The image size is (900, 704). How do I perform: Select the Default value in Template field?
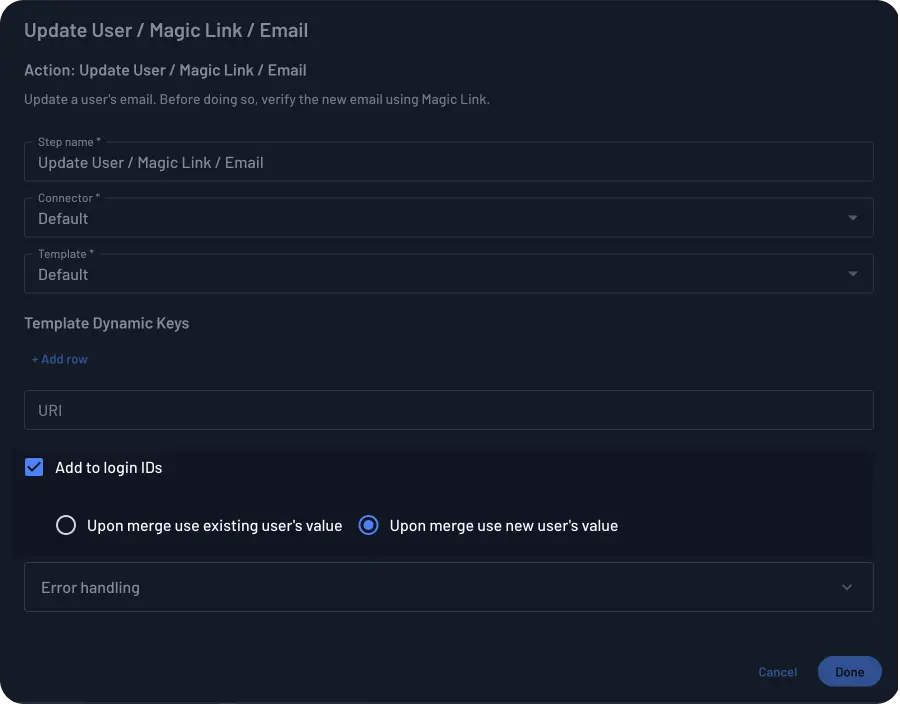click(63, 274)
